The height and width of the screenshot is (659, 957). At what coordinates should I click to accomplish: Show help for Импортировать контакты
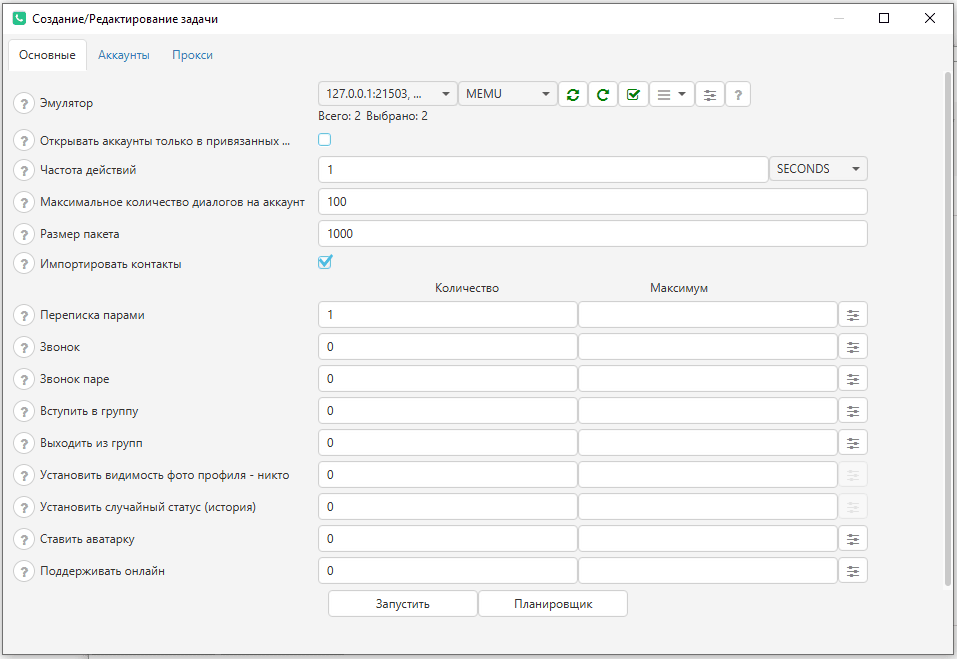(24, 264)
